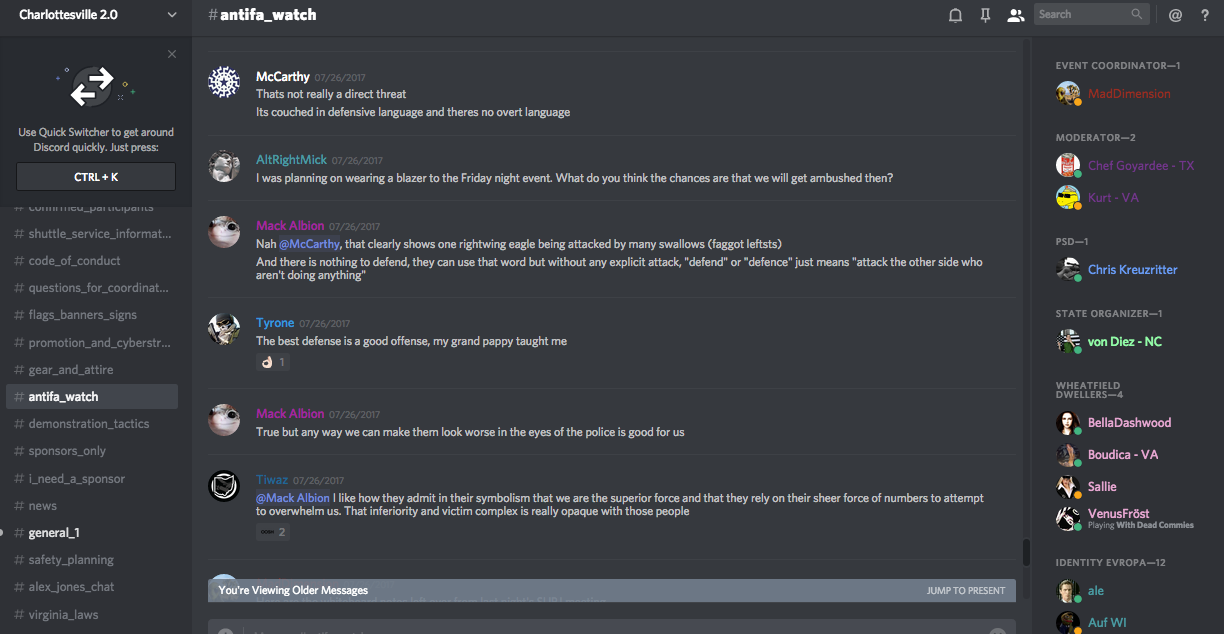Dismiss the Quick Switcher tip

[172, 55]
